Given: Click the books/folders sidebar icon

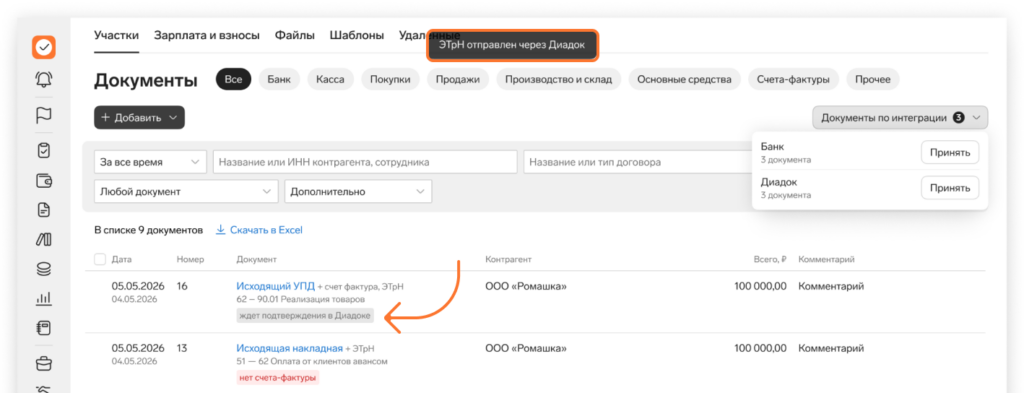Looking at the screenshot, I should 44,240.
